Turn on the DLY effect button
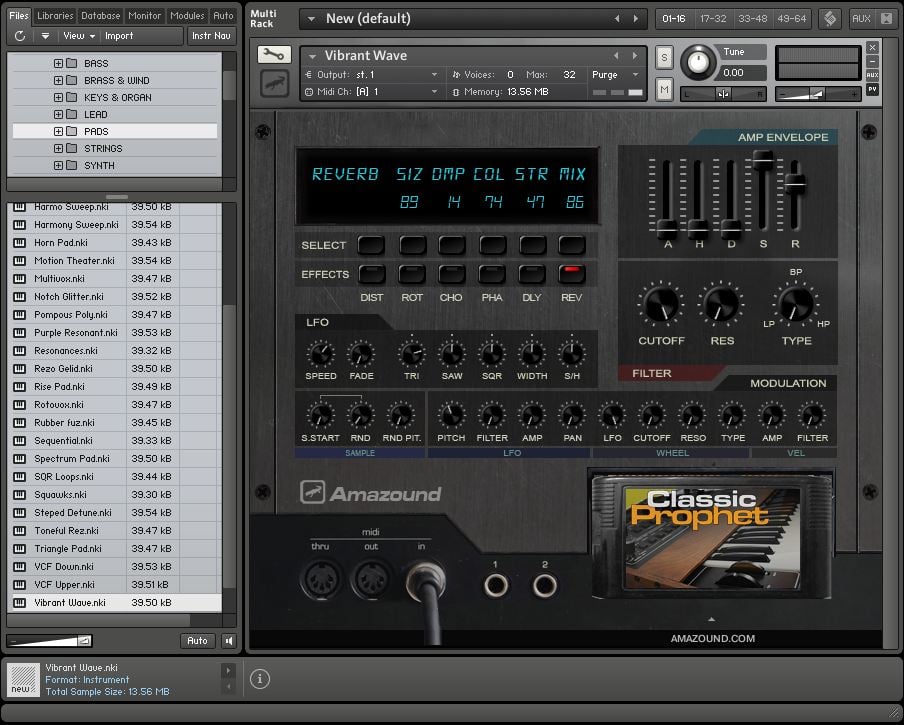 532,274
